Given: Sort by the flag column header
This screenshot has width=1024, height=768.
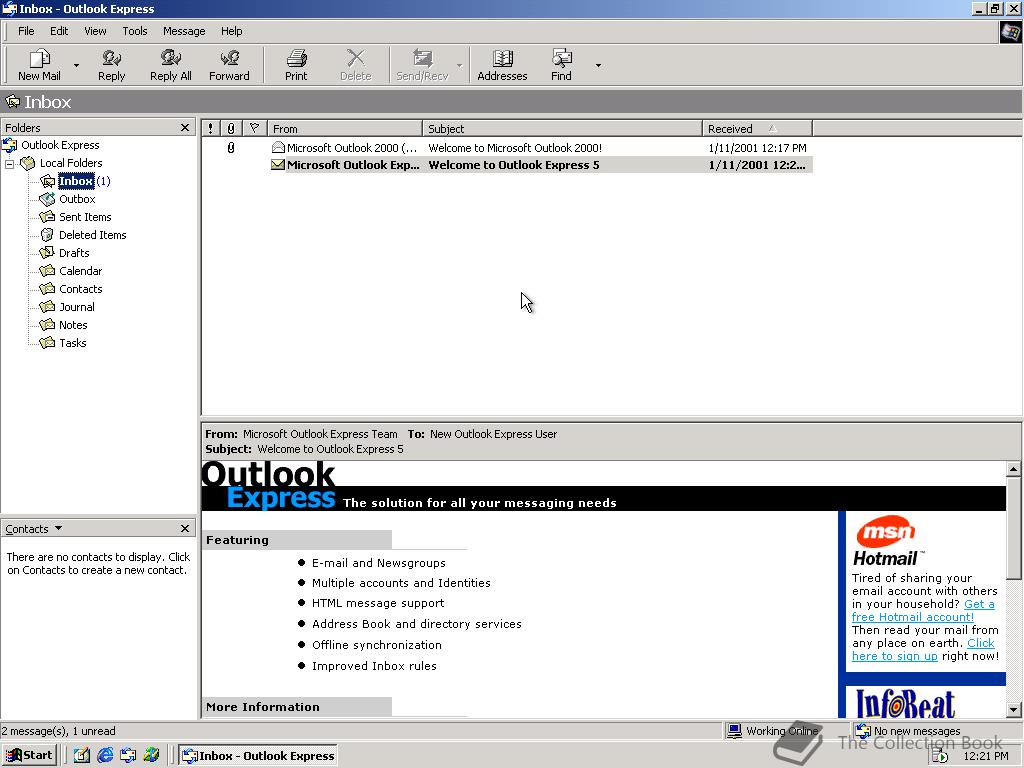Looking at the screenshot, I should [x=255, y=129].
